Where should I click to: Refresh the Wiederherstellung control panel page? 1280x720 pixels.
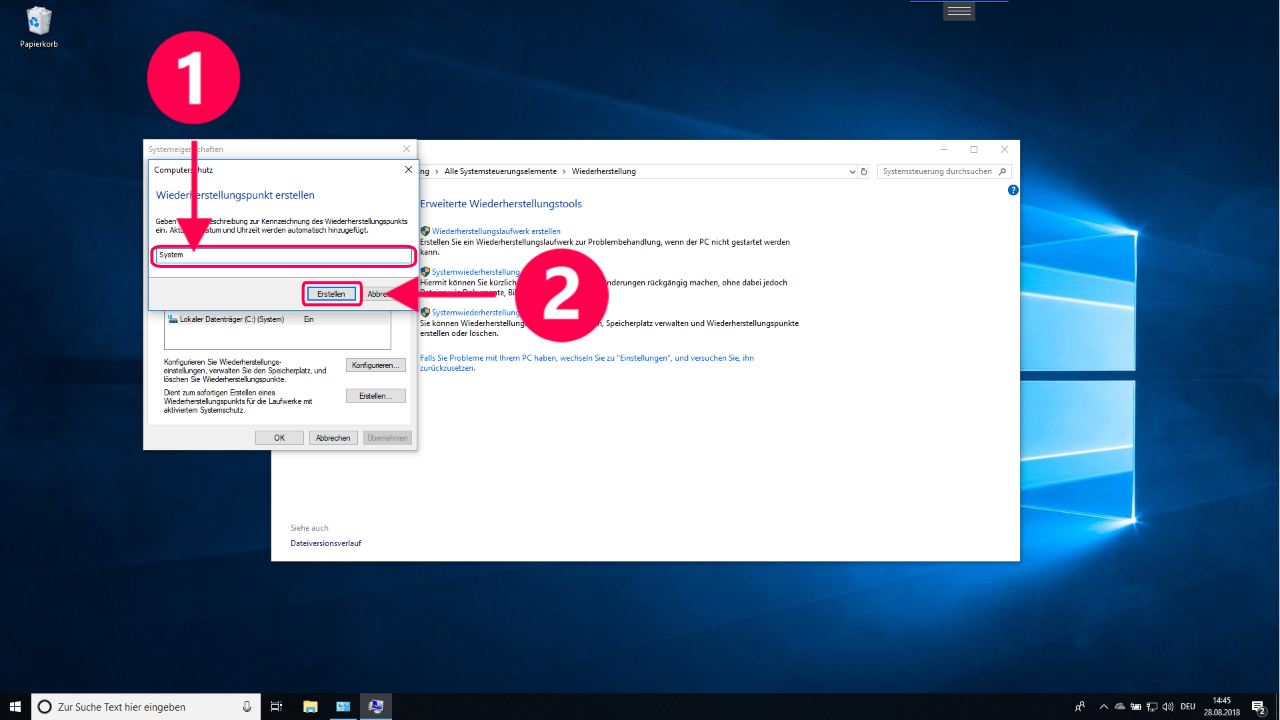(864, 172)
